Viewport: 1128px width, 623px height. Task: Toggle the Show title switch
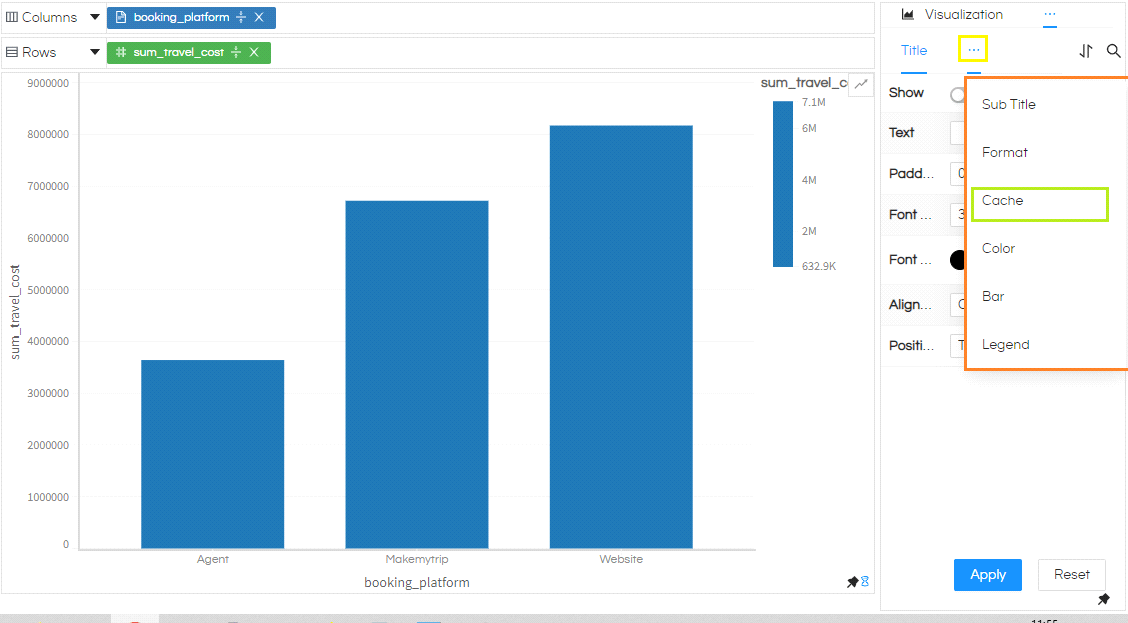(957, 94)
